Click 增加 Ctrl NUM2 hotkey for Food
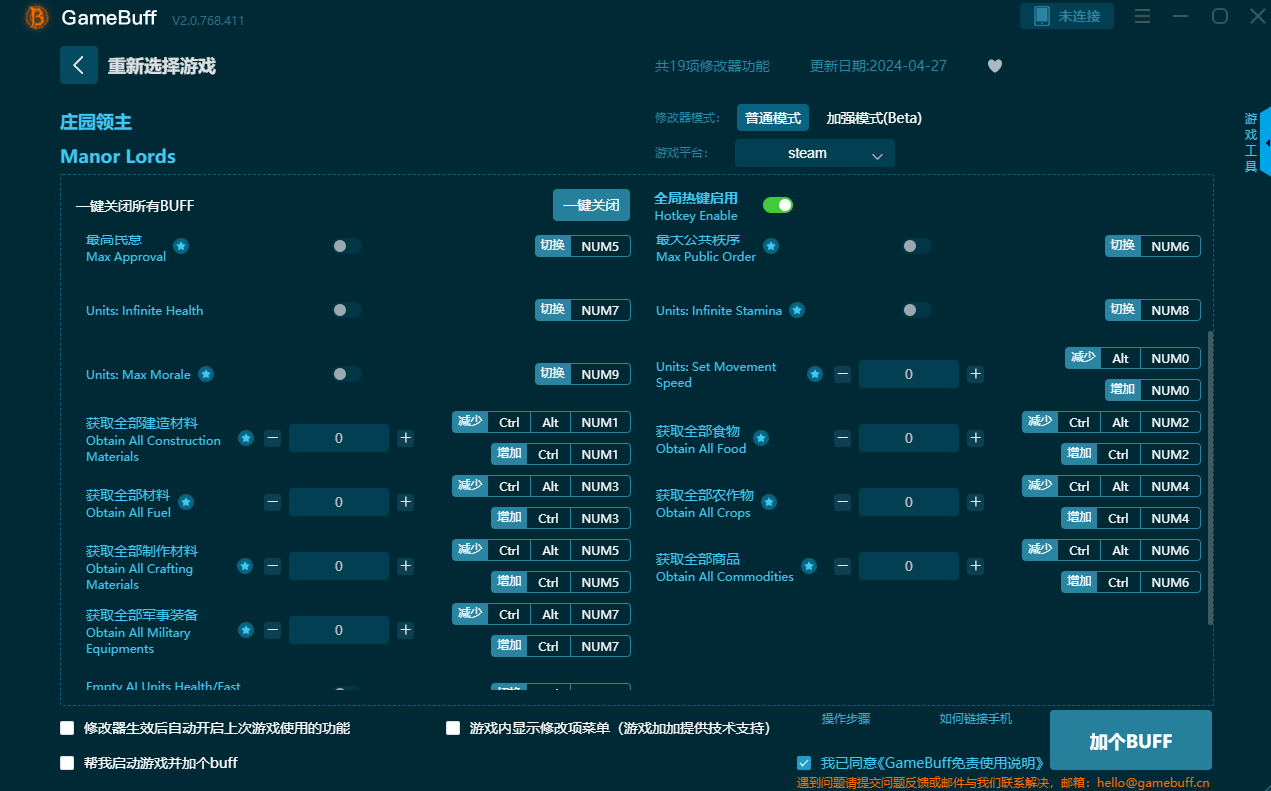This screenshot has height=791, width=1271. coord(1131,454)
